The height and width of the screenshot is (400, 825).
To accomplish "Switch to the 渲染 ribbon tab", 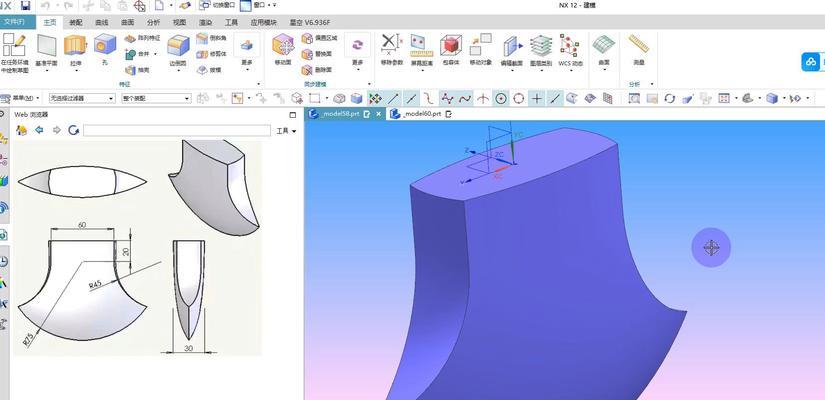I will click(205, 23).
